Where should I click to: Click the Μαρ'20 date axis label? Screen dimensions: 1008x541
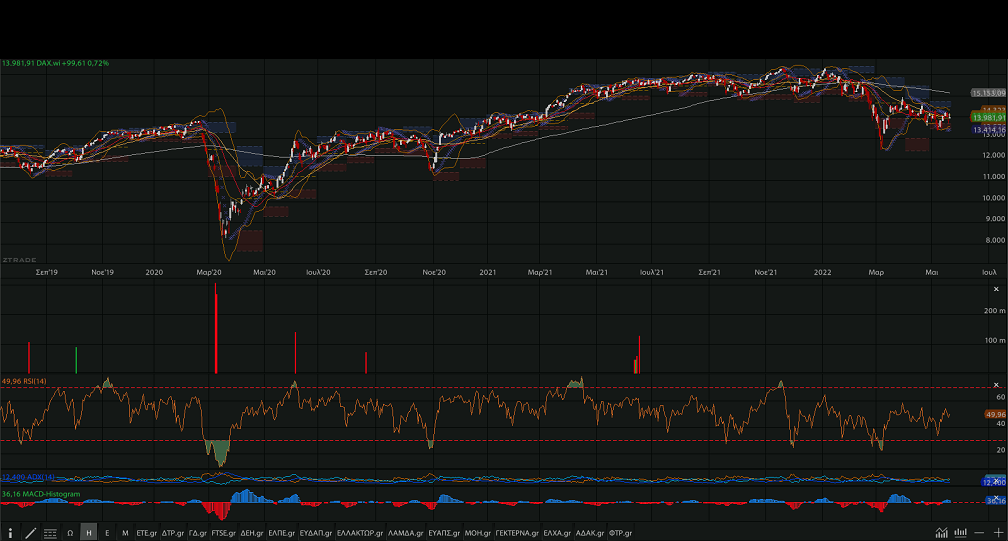coord(208,272)
